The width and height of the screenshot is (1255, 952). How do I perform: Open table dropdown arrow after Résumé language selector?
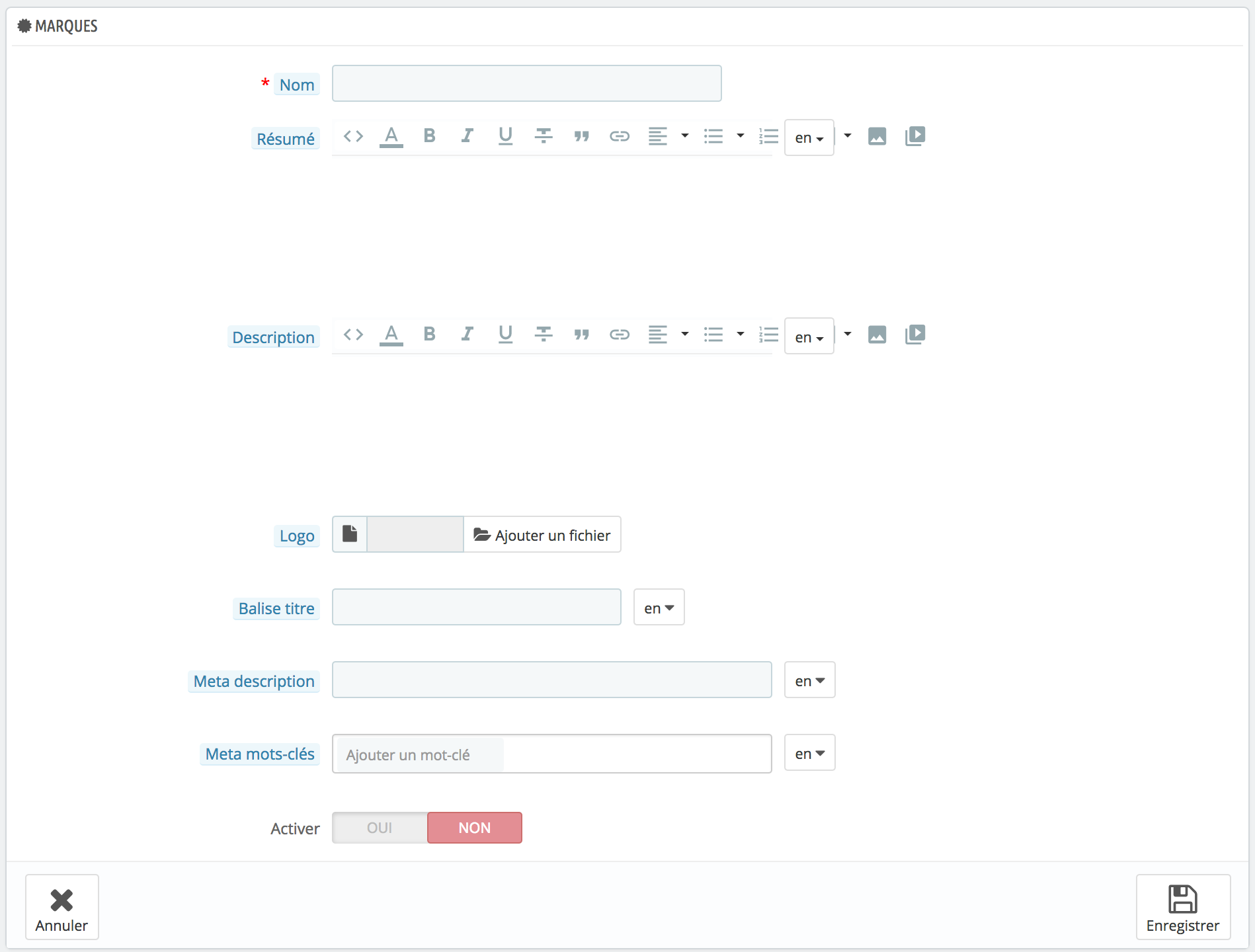[847, 136]
